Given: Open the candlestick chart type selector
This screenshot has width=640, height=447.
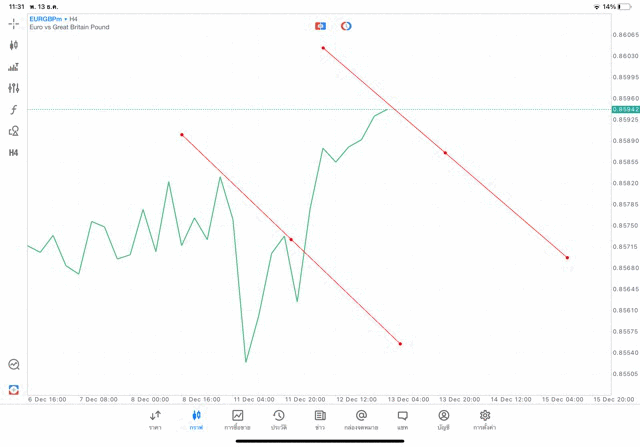Looking at the screenshot, I should [13, 45].
